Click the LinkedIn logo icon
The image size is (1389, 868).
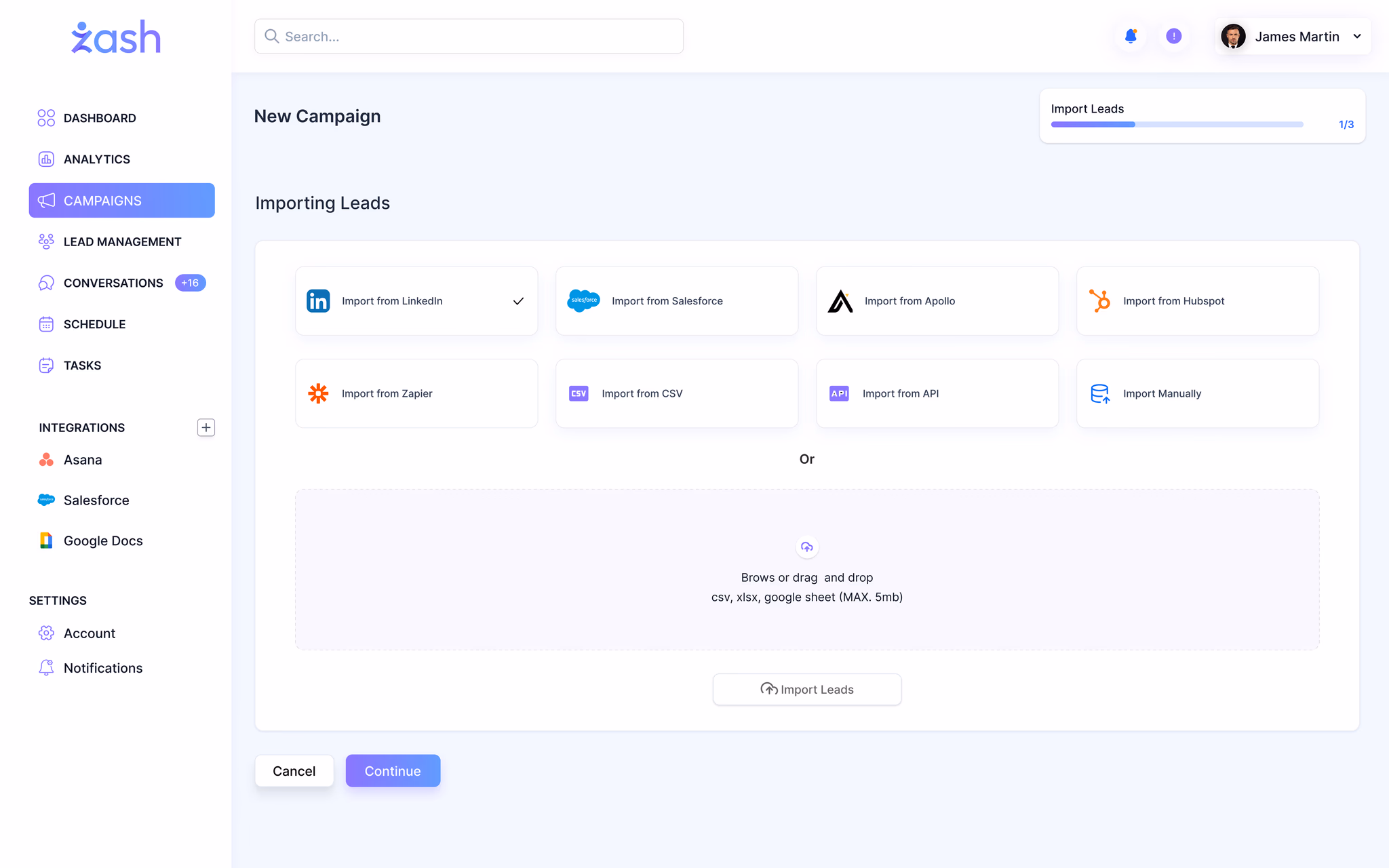point(318,301)
